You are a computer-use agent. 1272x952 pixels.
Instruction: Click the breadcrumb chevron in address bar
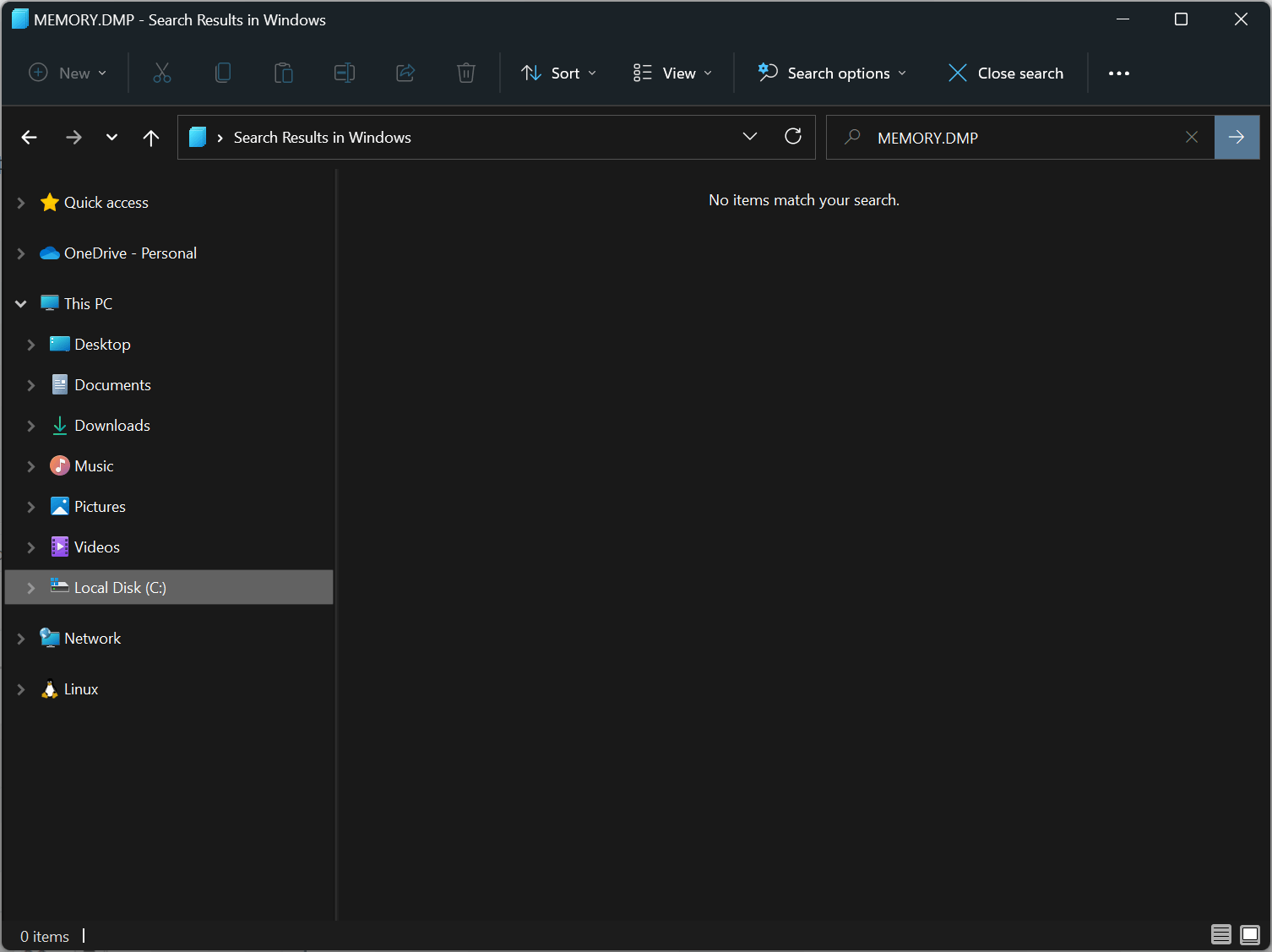(x=220, y=138)
